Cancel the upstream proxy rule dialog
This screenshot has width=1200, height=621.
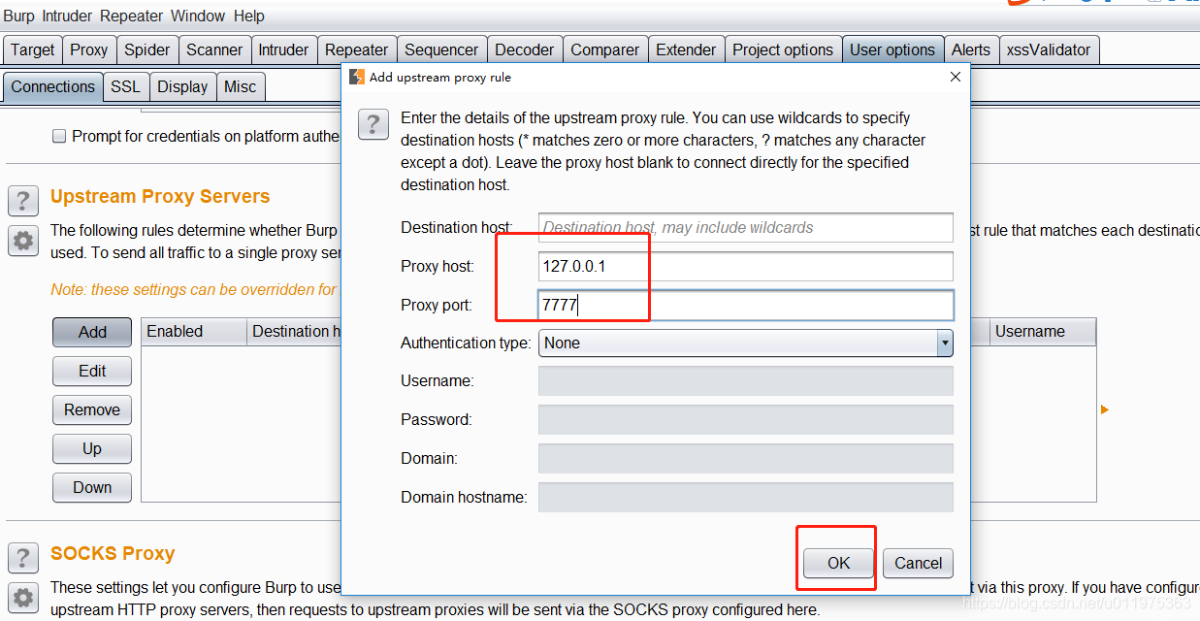pos(918,563)
